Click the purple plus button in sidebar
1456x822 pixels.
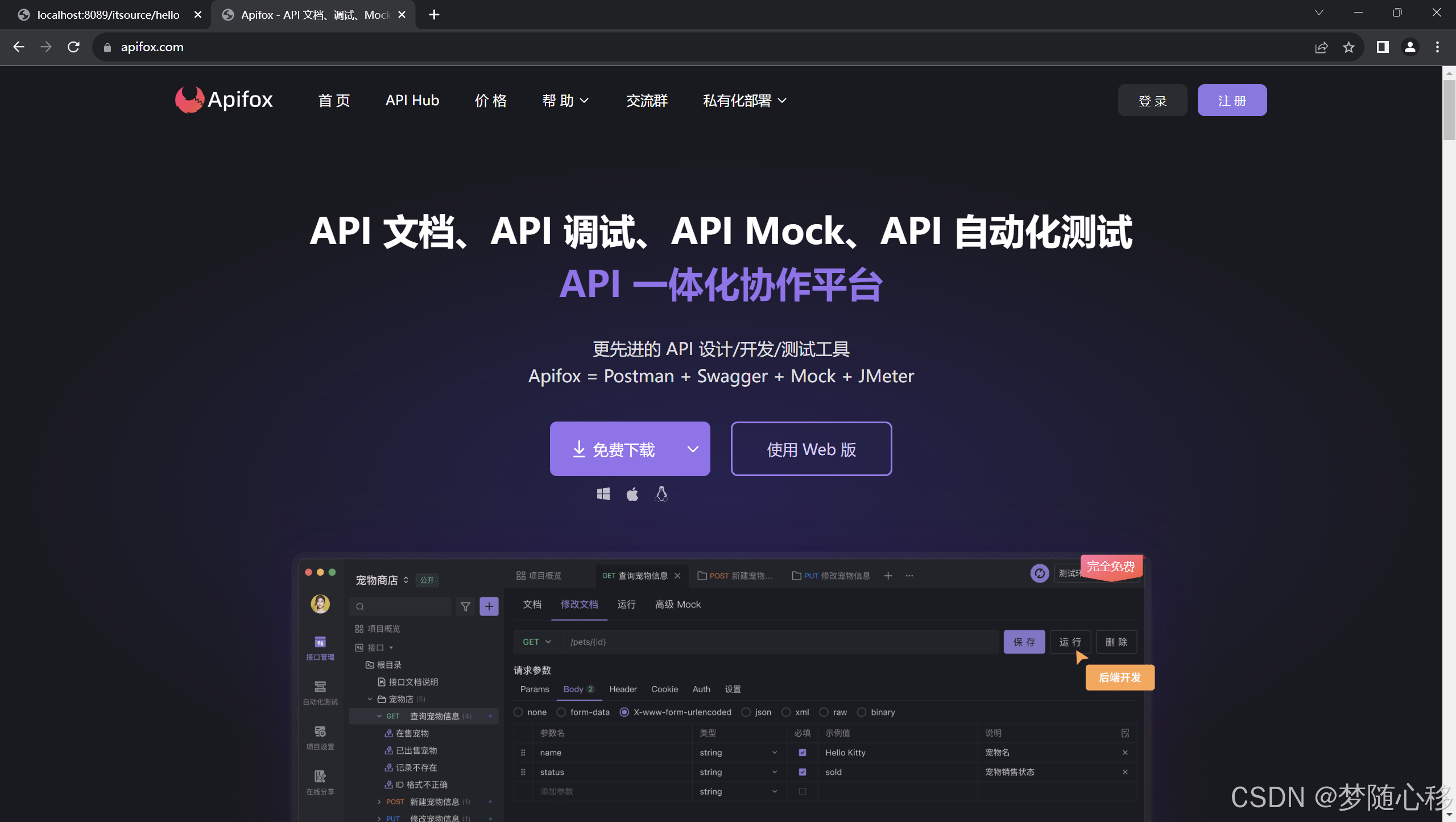tap(489, 606)
